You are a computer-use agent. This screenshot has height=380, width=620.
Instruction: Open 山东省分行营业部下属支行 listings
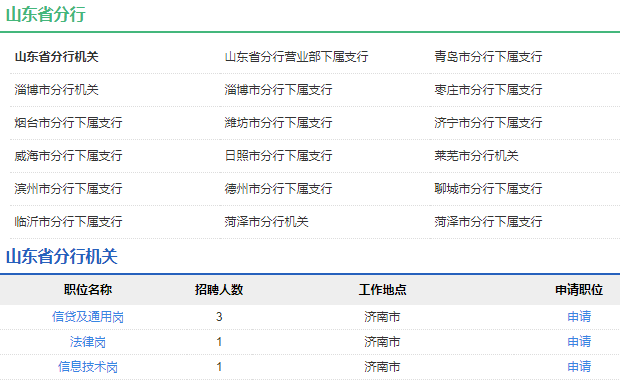coord(297,57)
